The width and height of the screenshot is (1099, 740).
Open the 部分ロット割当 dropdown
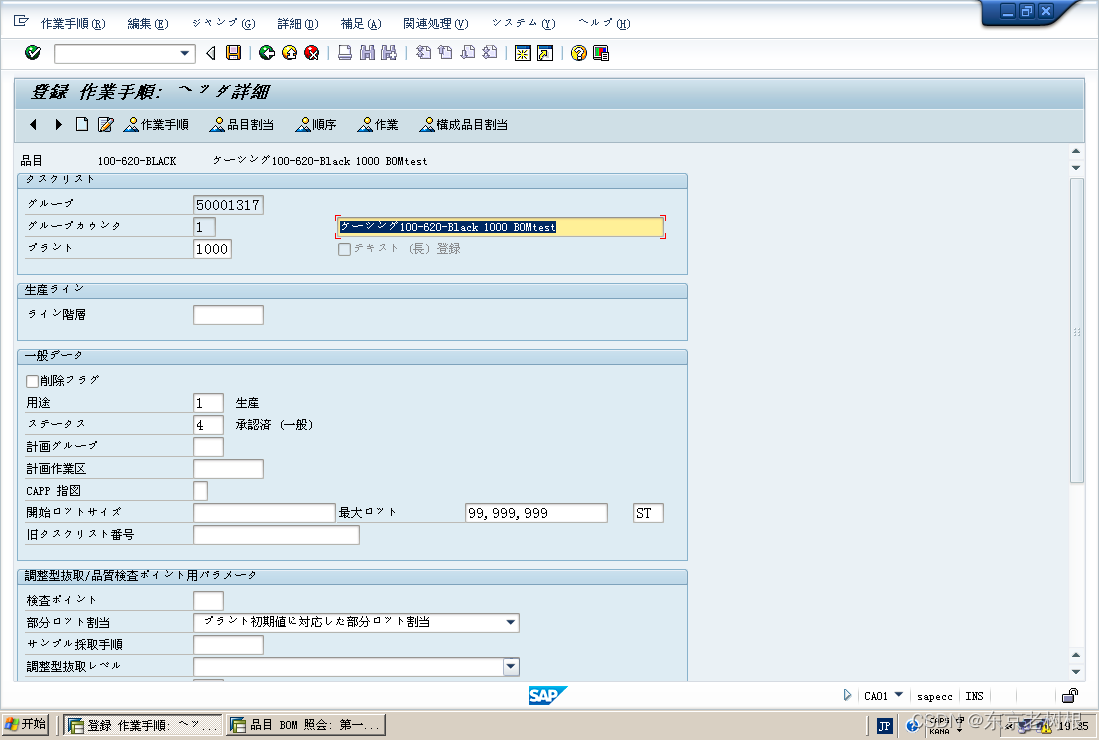[511, 622]
